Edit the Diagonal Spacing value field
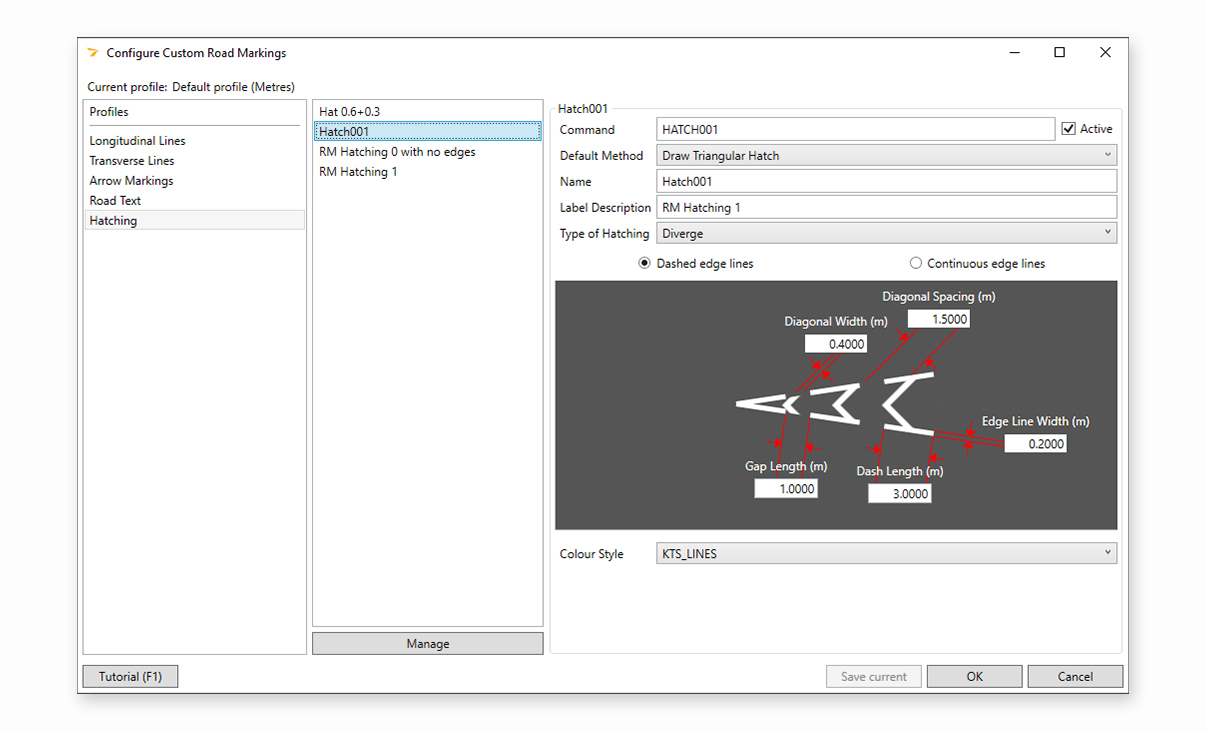 [x=936, y=318]
